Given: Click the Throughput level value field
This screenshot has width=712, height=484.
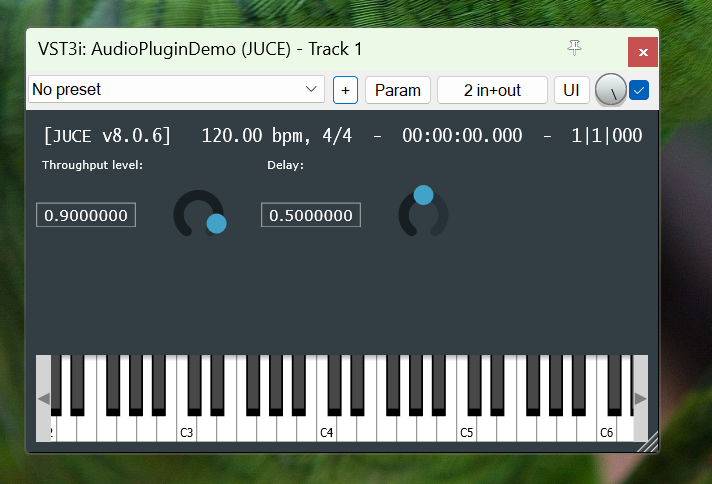Looking at the screenshot, I should click(86, 215).
